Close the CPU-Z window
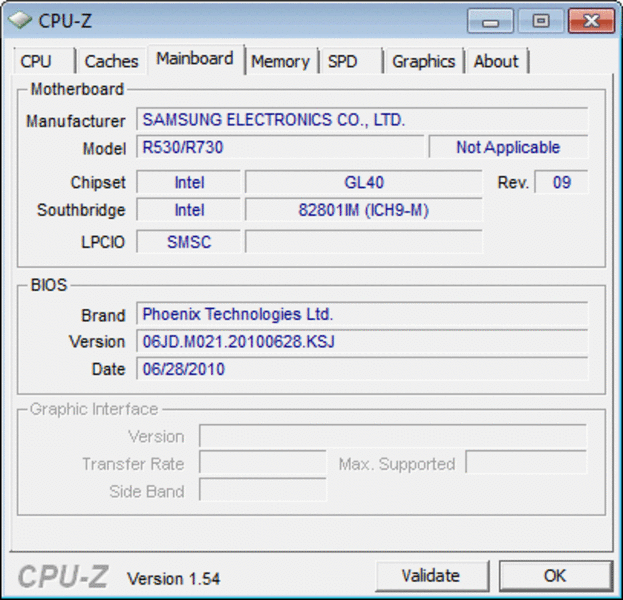Image resolution: width=623 pixels, height=600 pixels. tap(591, 21)
